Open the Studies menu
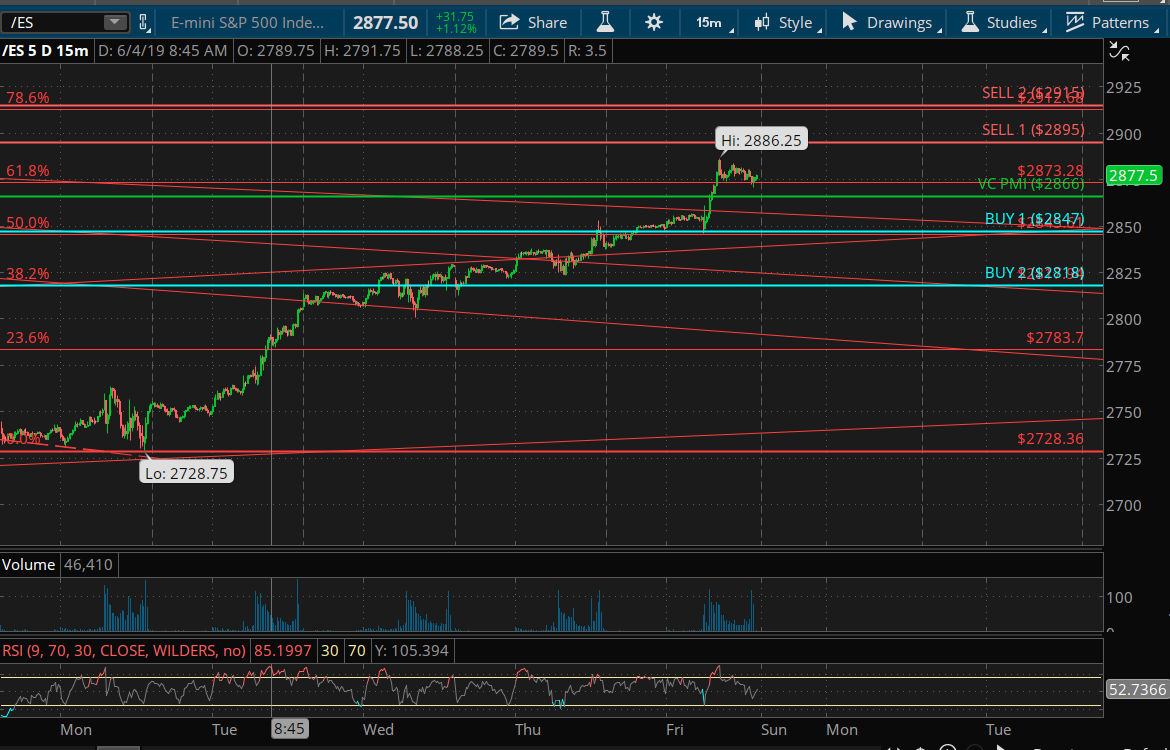Screen dimensions: 1170x750 coord(1002,22)
